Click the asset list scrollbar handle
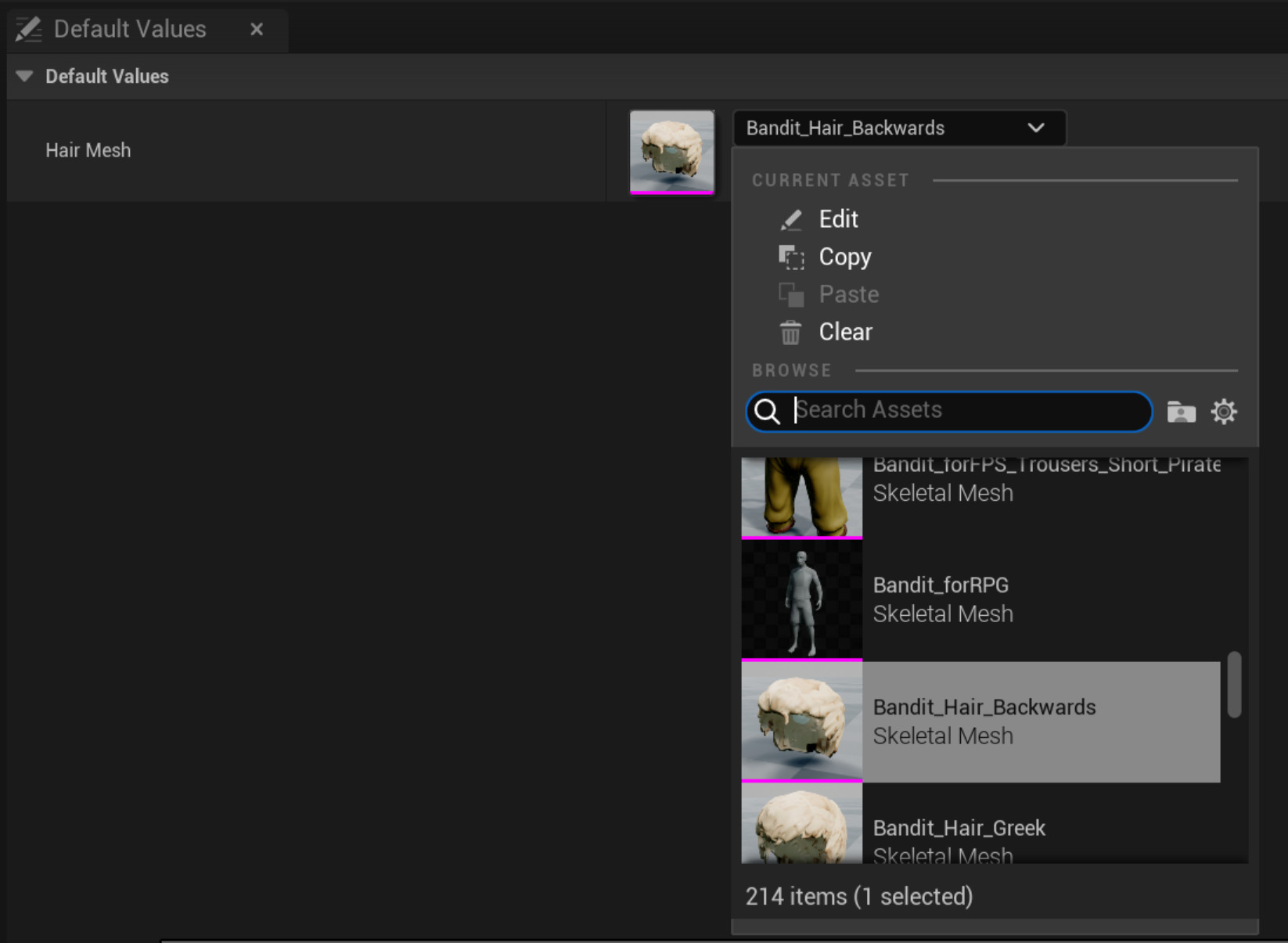Viewport: 1288px width, 943px height. click(1235, 684)
